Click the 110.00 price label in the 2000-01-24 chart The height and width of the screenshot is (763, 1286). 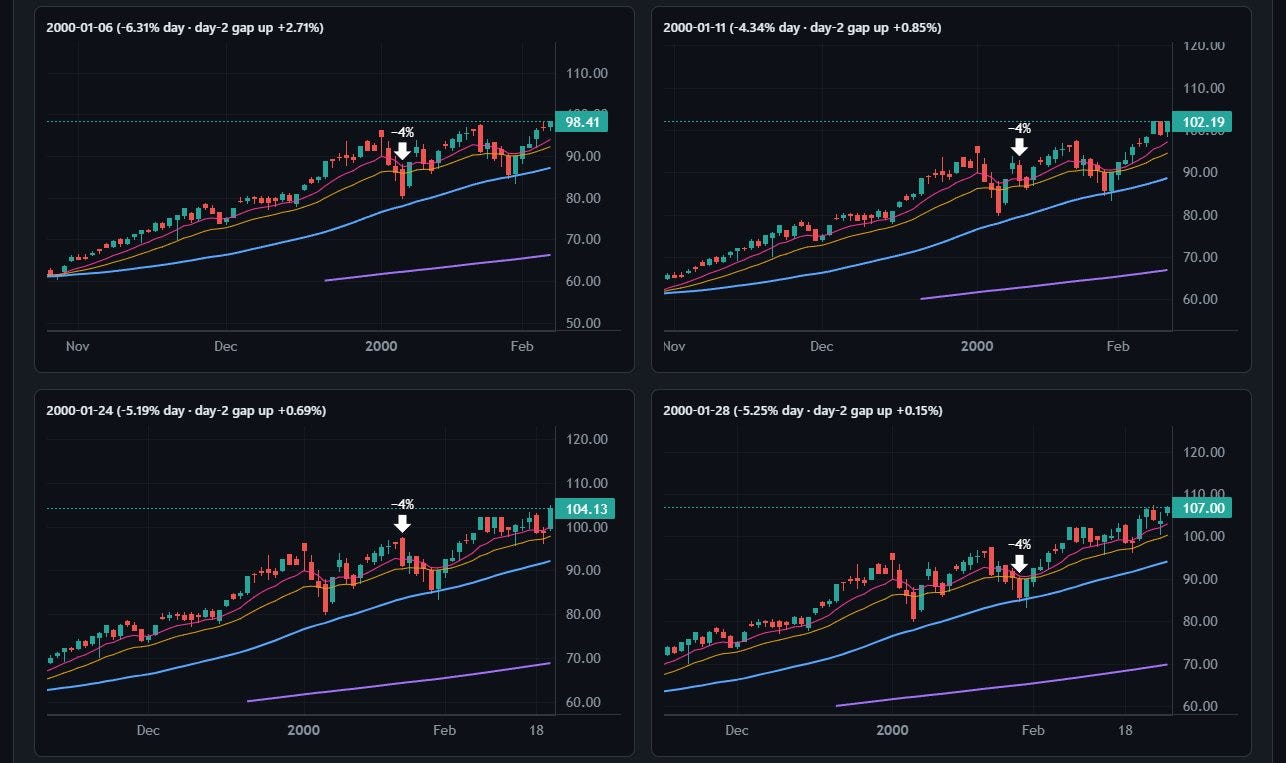click(586, 482)
